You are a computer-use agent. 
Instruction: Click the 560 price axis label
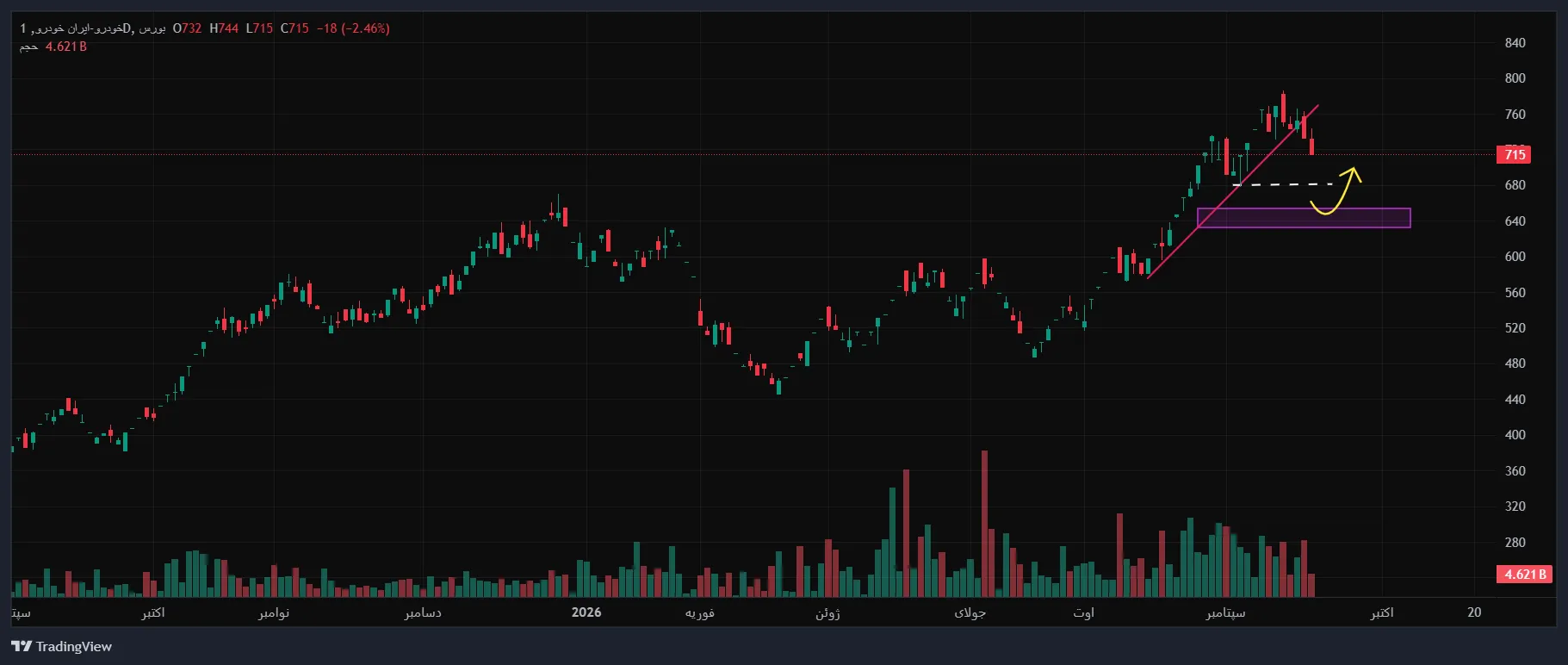point(1515,293)
